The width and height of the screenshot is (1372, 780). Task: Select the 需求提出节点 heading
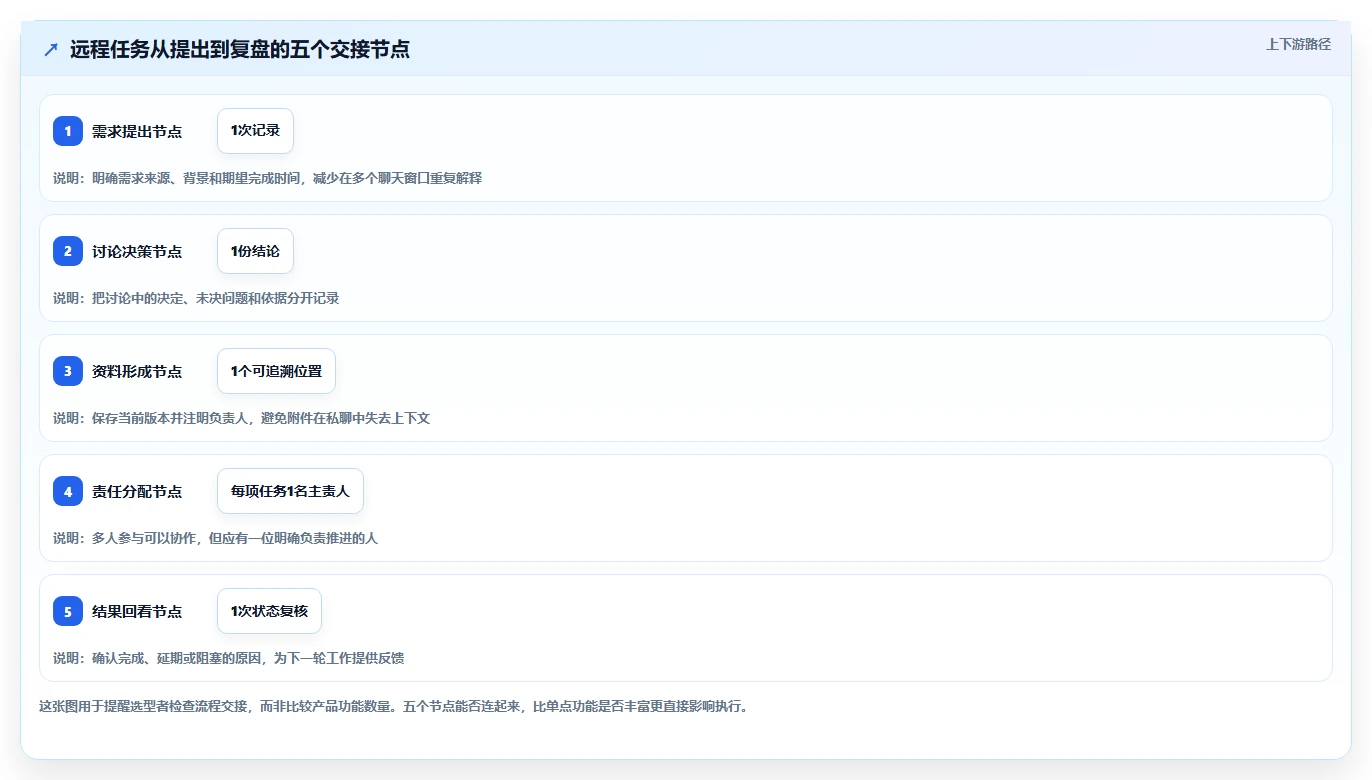pos(137,131)
